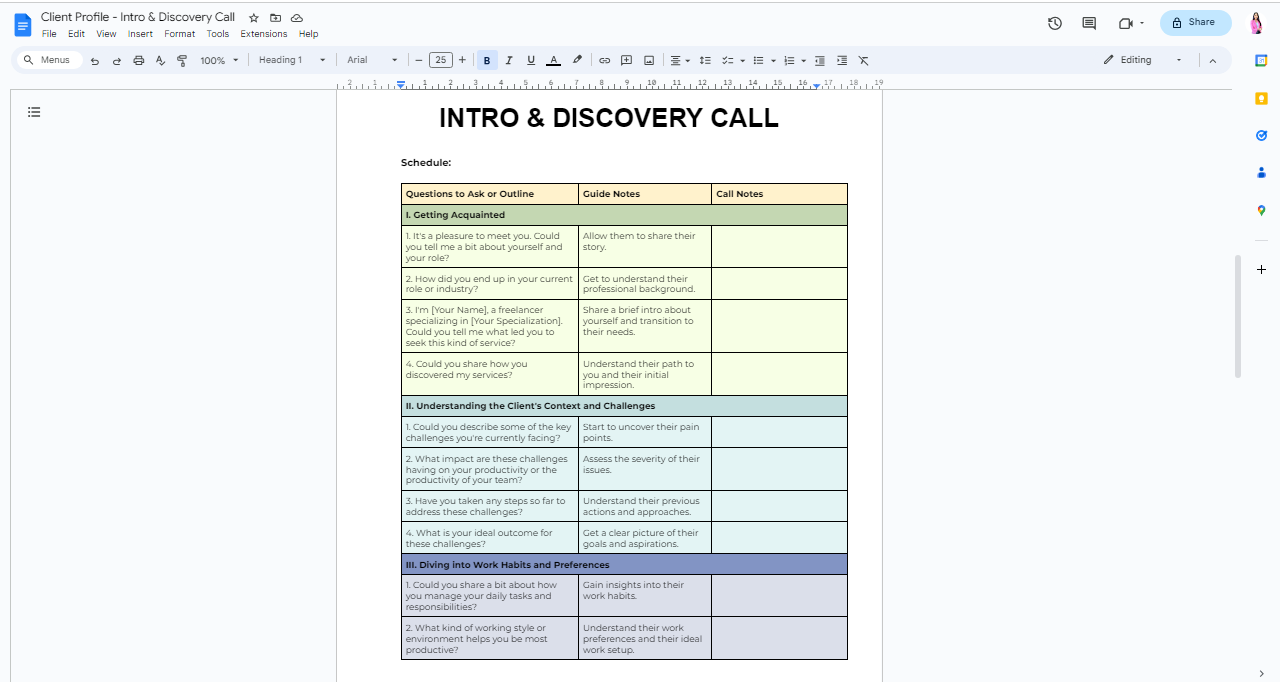Toggle italic formatting
Image resolution: width=1280 pixels, height=682 pixels.
[509, 60]
